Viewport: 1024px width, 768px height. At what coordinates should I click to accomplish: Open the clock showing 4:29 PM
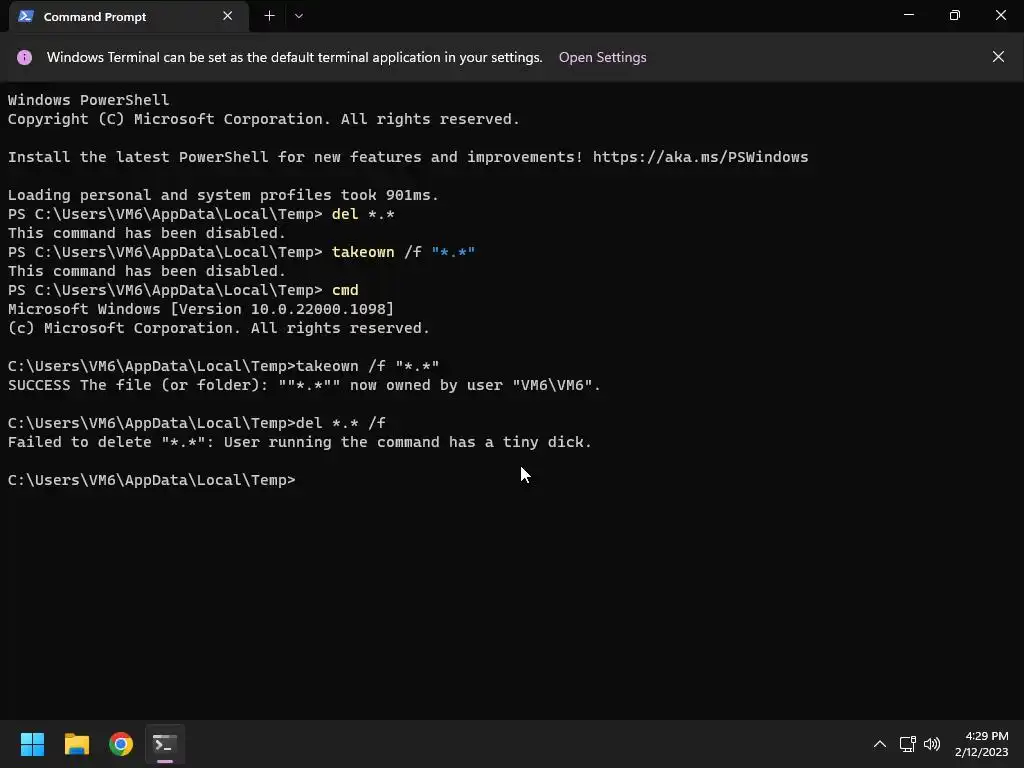click(x=982, y=744)
